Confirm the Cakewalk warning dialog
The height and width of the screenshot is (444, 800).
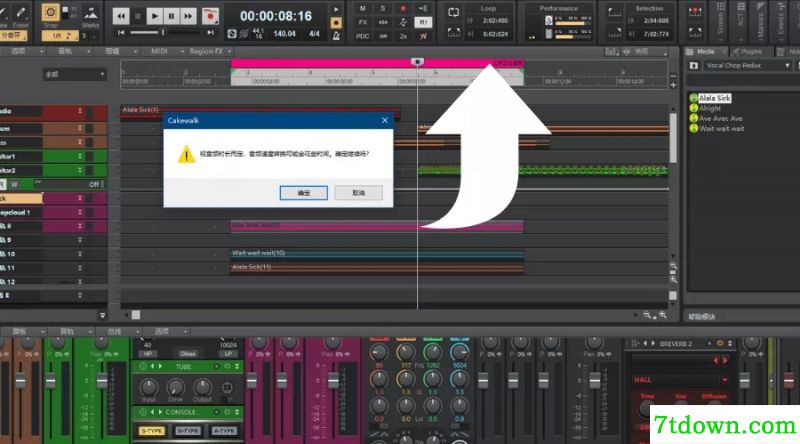tap(304, 193)
